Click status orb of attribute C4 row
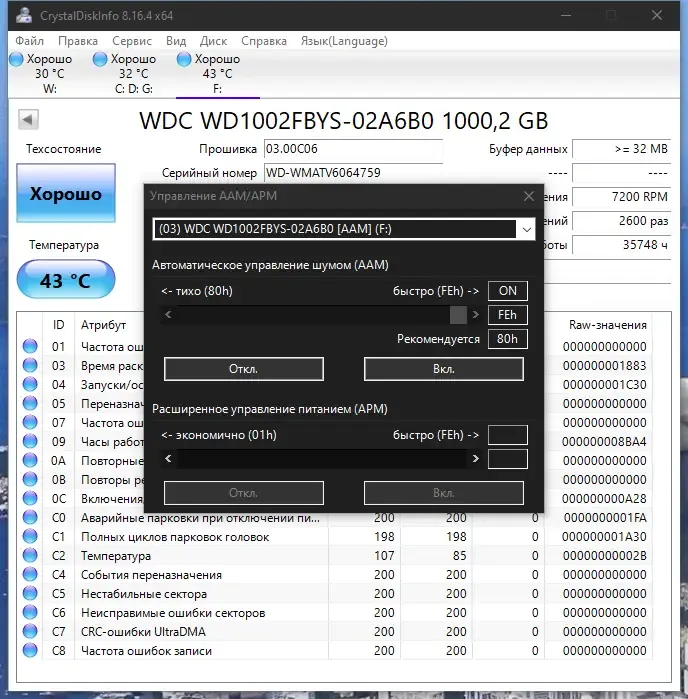Viewport: 688px width, 699px height. pyautogui.click(x=30, y=575)
